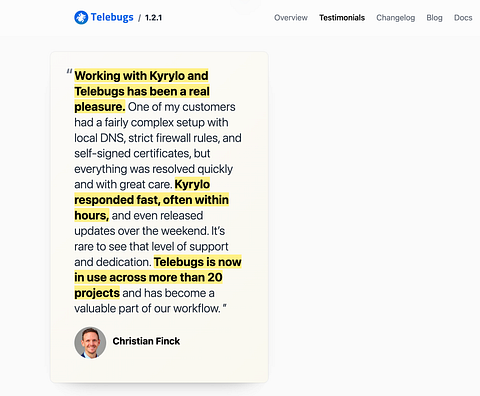Click Christian Finck's avatar photo
This screenshot has height=396, width=480.
[90, 342]
